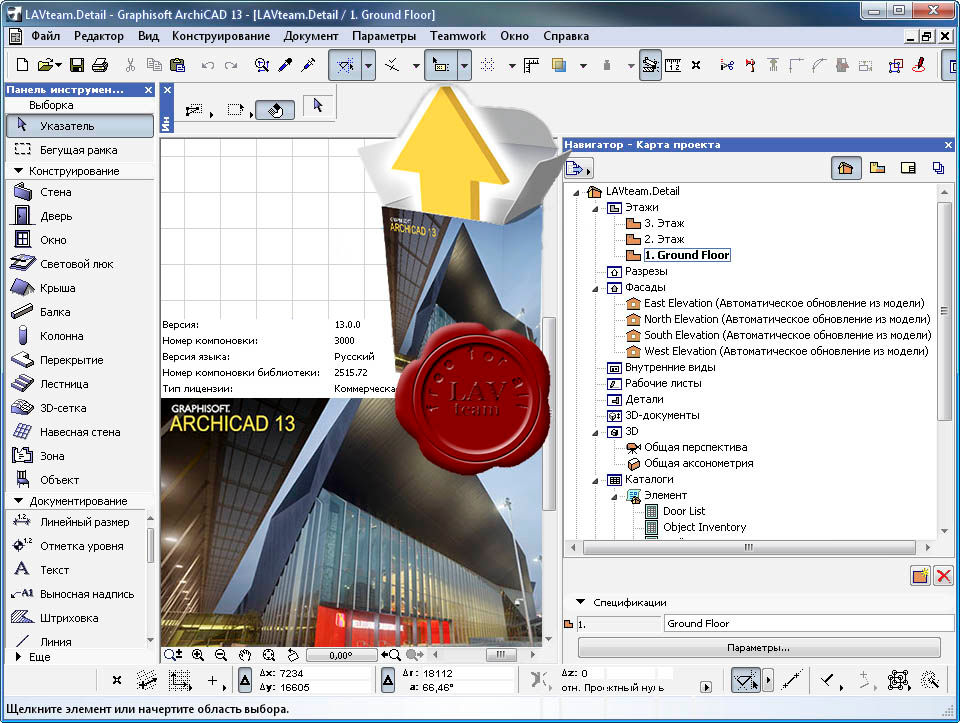The image size is (960, 723).
Task: Click the red X delete button in Navigator
Action: coord(943,576)
